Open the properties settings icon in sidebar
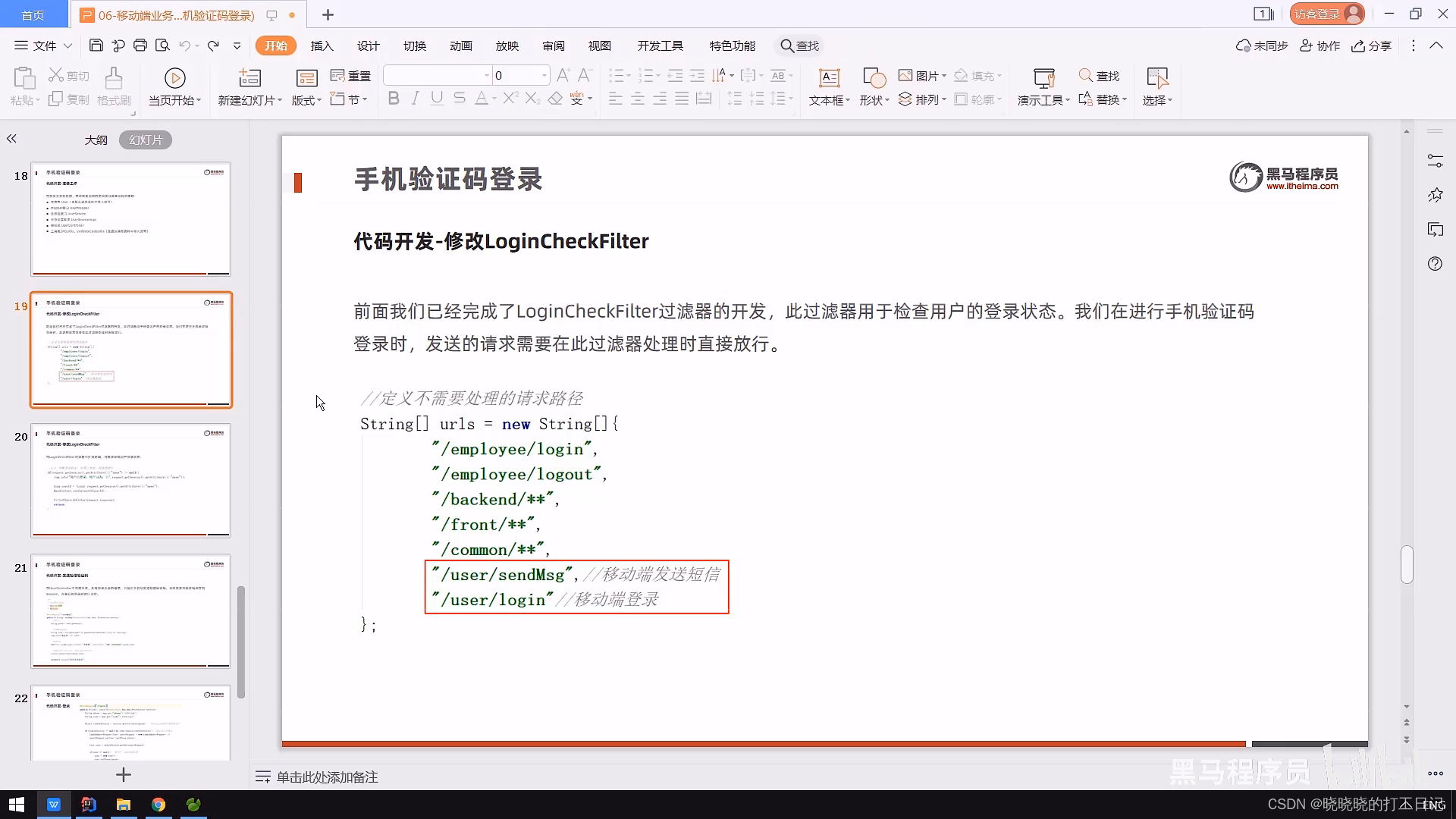The image size is (1456, 819). point(1435,161)
